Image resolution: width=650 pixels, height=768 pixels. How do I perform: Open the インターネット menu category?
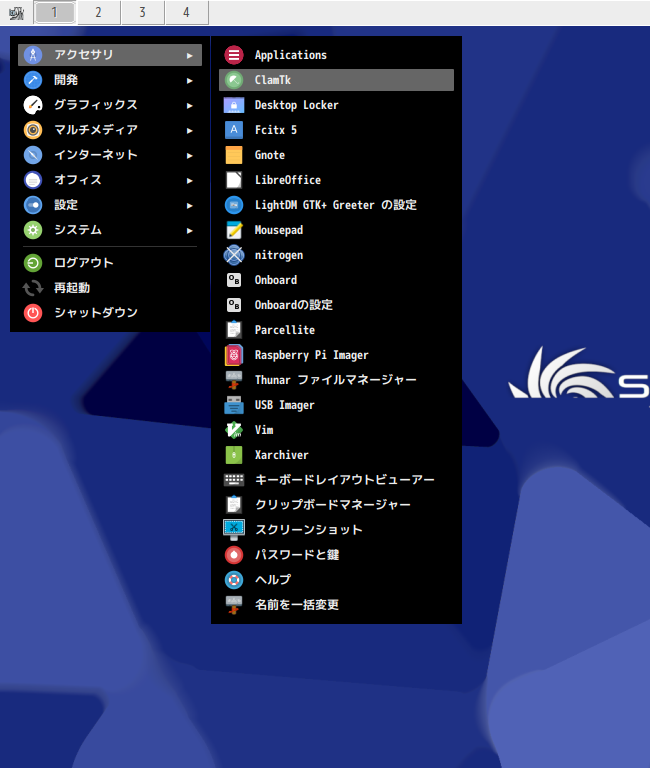click(x=110, y=155)
